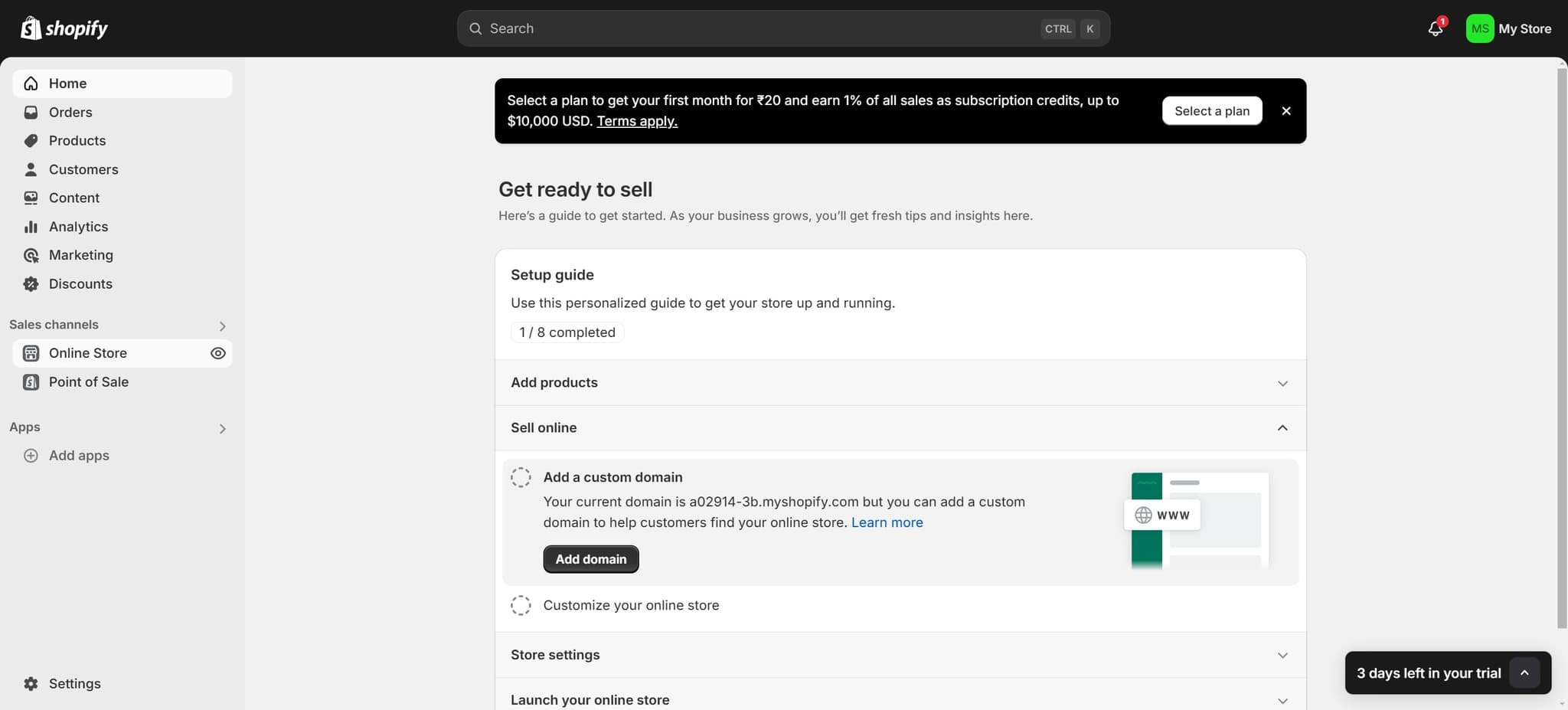Open Analytics via its bar chart icon
The height and width of the screenshot is (710, 1568).
point(31,227)
